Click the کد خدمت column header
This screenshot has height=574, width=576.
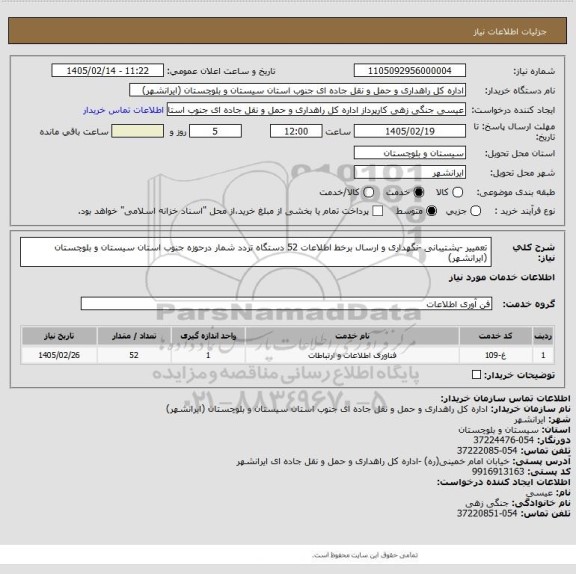pyautogui.click(x=495, y=336)
